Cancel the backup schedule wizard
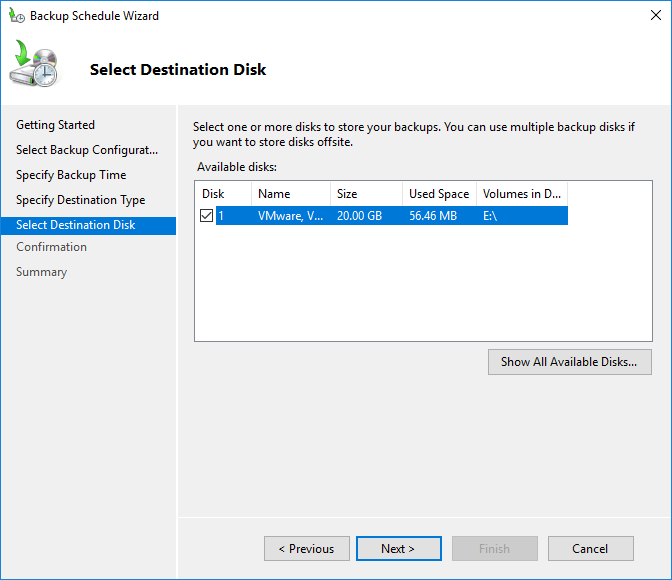This screenshot has height=580, width=672. point(591,548)
